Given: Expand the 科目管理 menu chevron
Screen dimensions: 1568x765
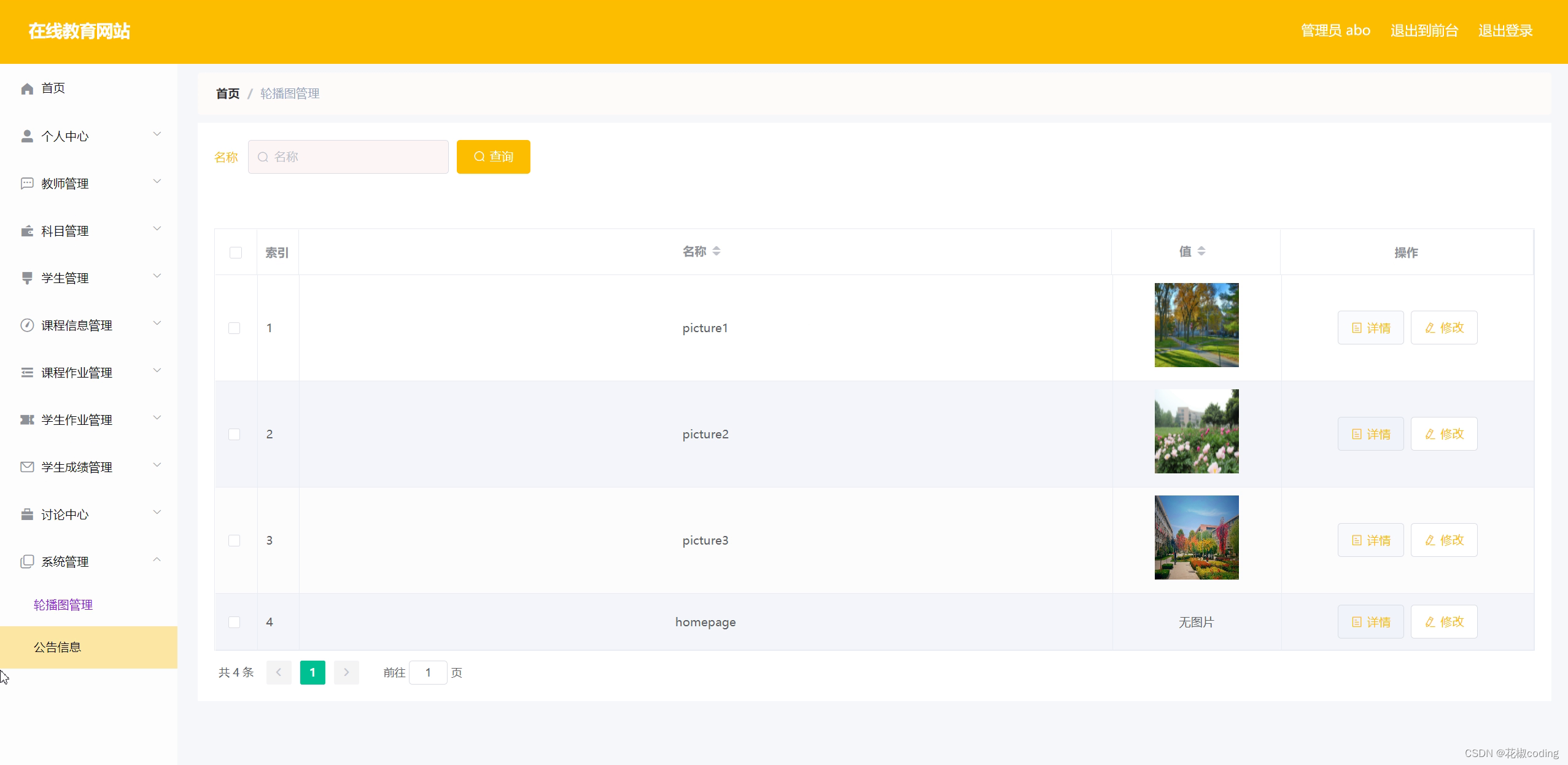Looking at the screenshot, I should coord(157,228).
